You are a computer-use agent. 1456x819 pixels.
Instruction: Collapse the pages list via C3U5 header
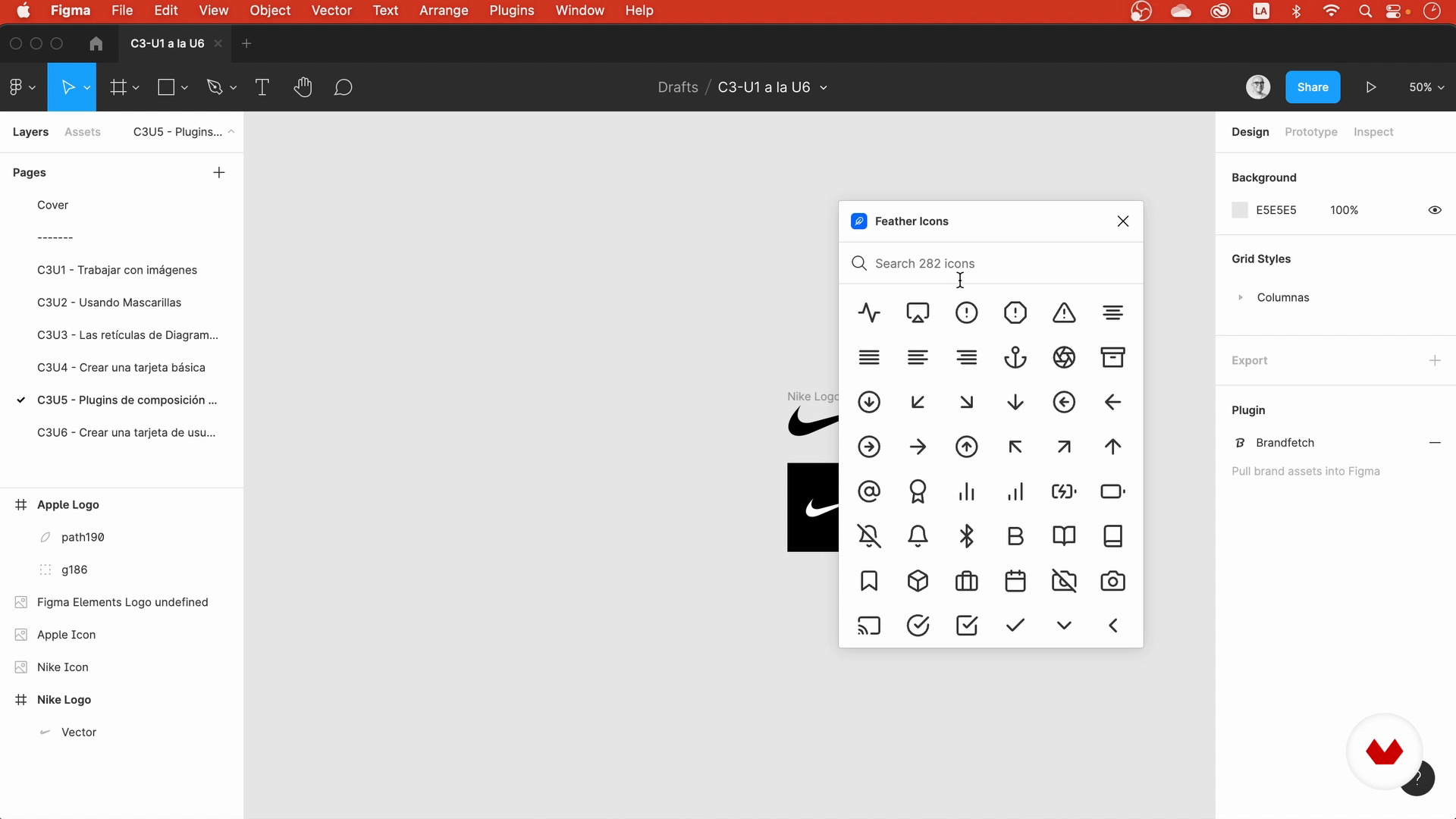(183, 132)
